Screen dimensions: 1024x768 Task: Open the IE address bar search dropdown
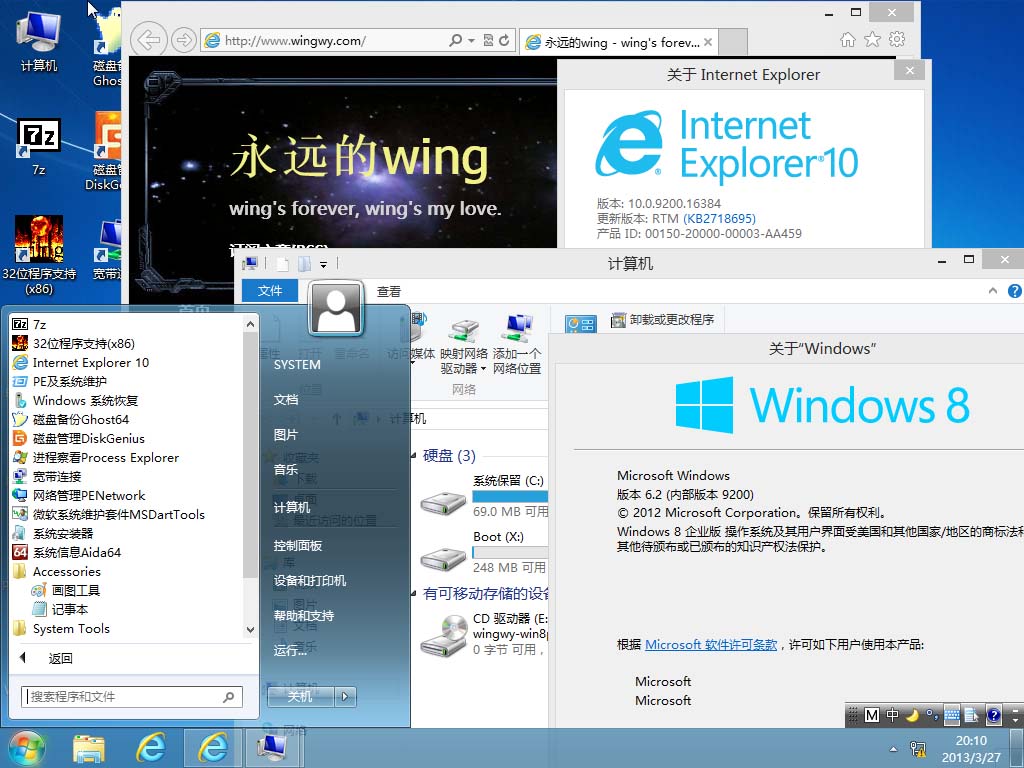point(471,40)
